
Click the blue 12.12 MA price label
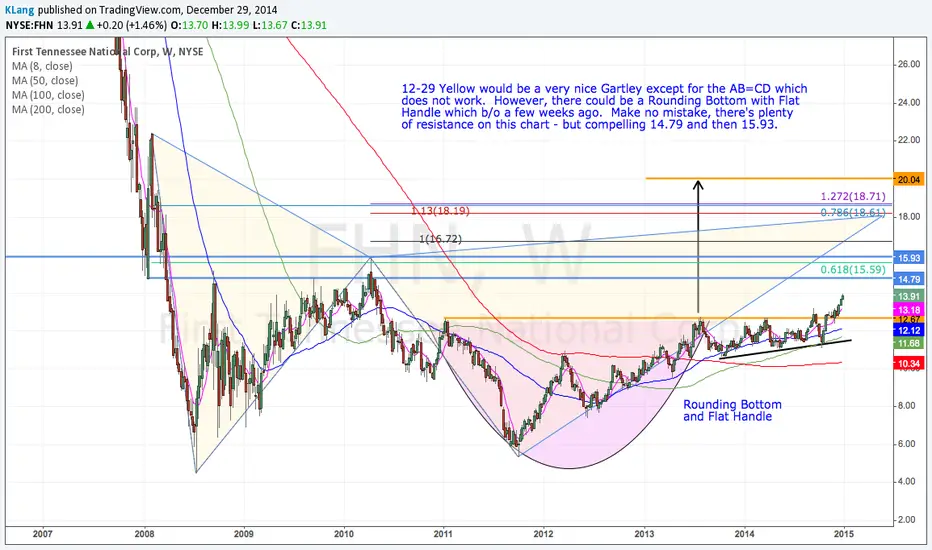coord(909,330)
